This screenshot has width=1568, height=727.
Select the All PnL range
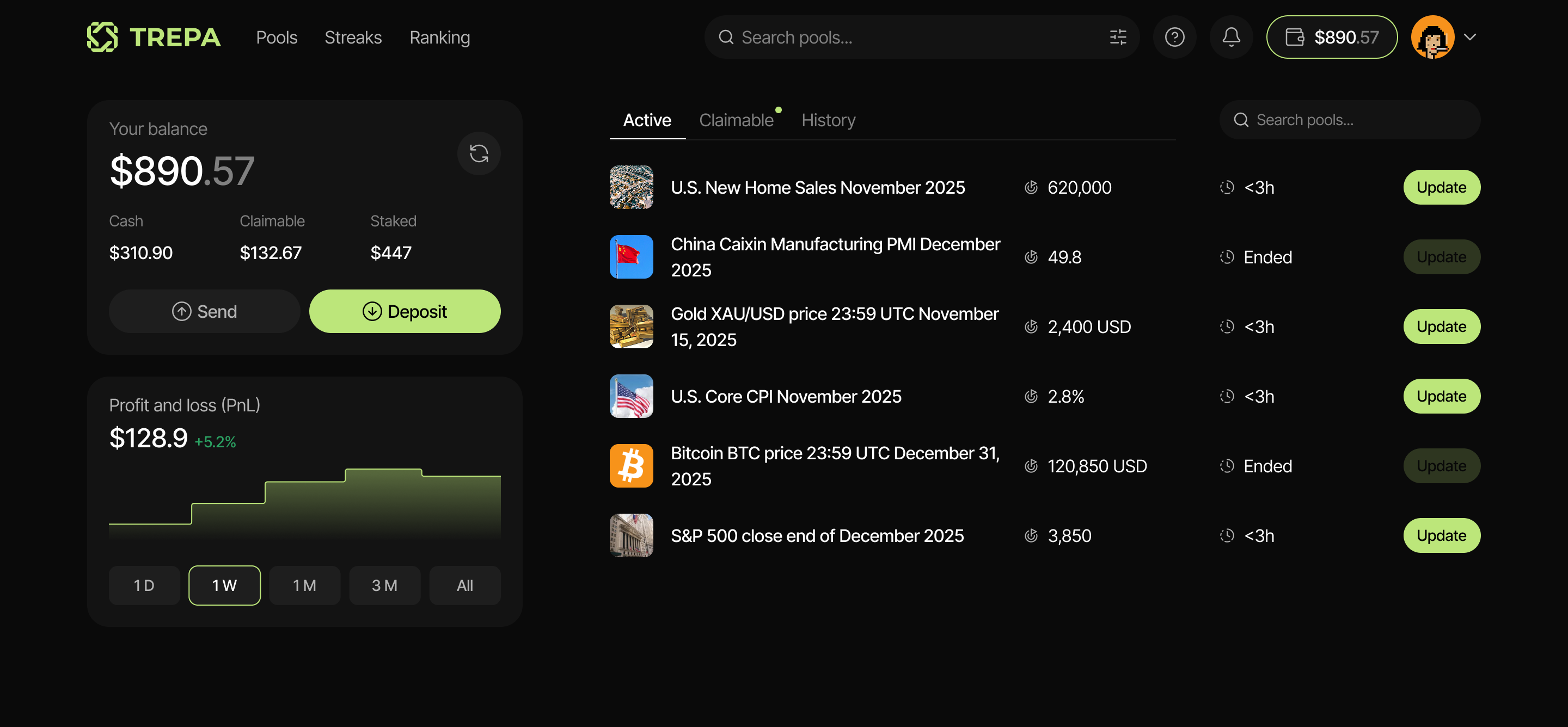click(464, 584)
